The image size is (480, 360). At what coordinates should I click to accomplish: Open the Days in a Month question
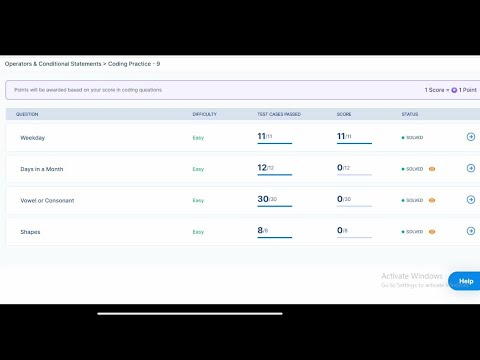(42, 169)
